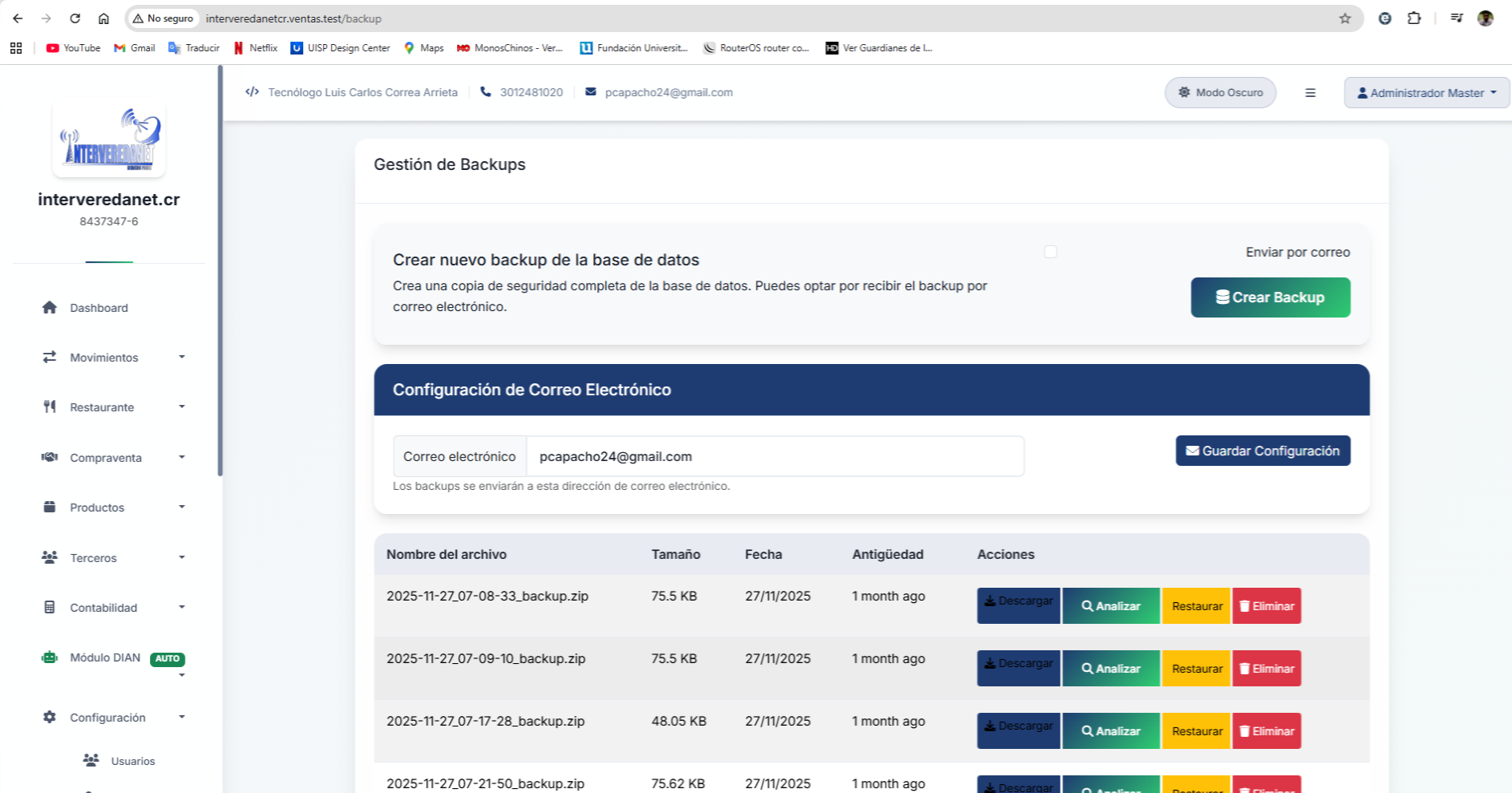The image size is (1512, 793).
Task: Open Configuración via its gear icon
Action: click(x=50, y=717)
